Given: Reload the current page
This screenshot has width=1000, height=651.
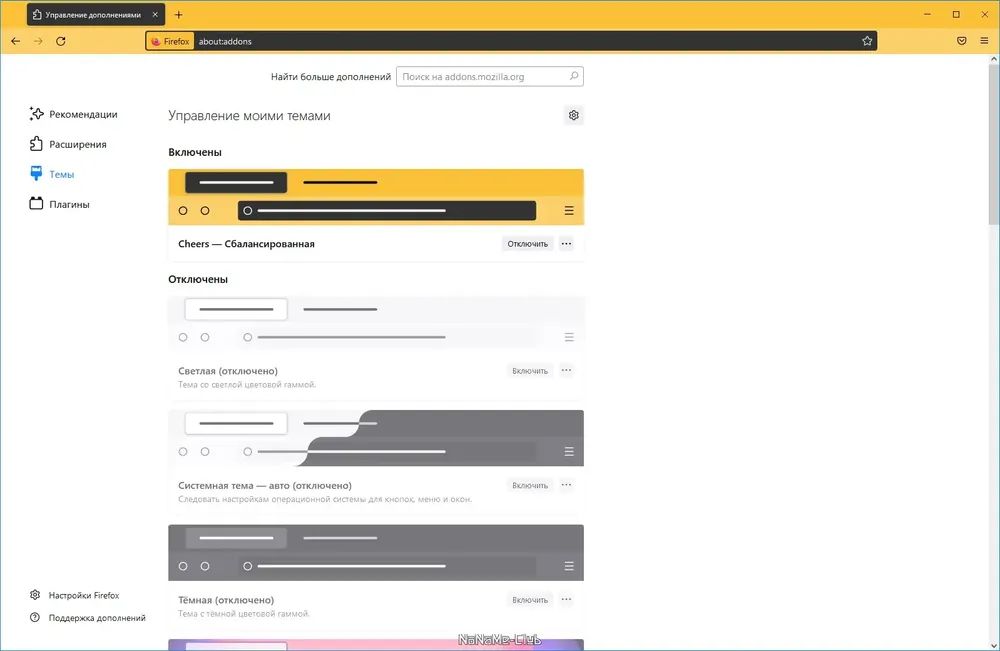Looking at the screenshot, I should click(61, 41).
